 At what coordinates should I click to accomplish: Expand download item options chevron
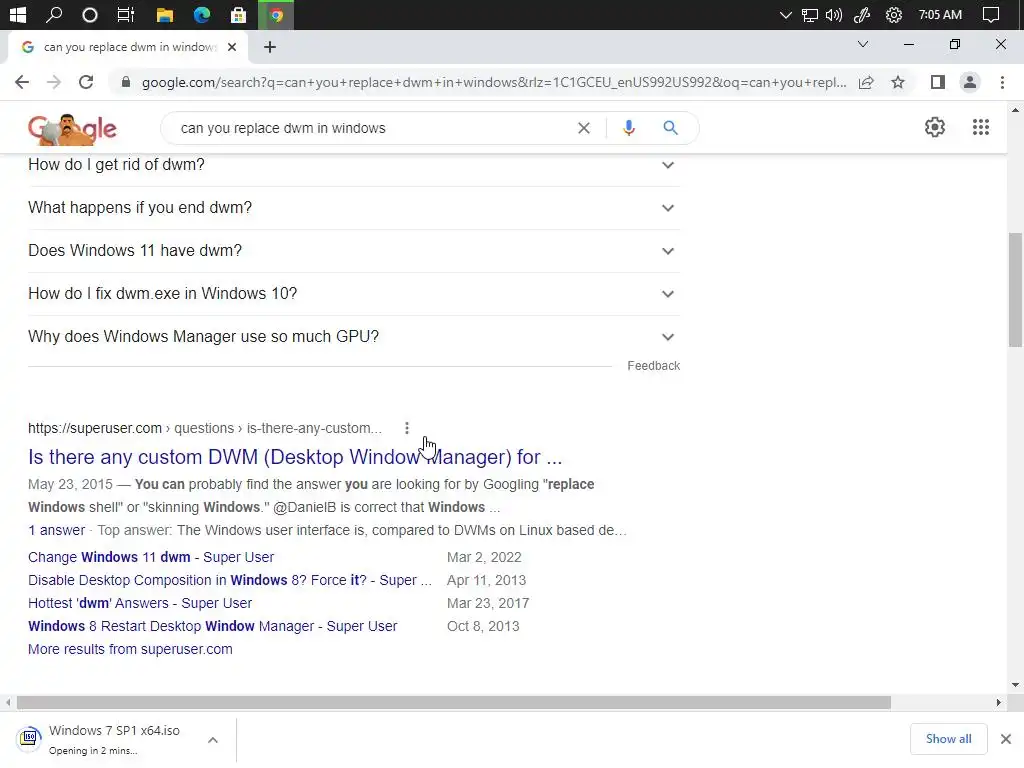pyautogui.click(x=213, y=740)
